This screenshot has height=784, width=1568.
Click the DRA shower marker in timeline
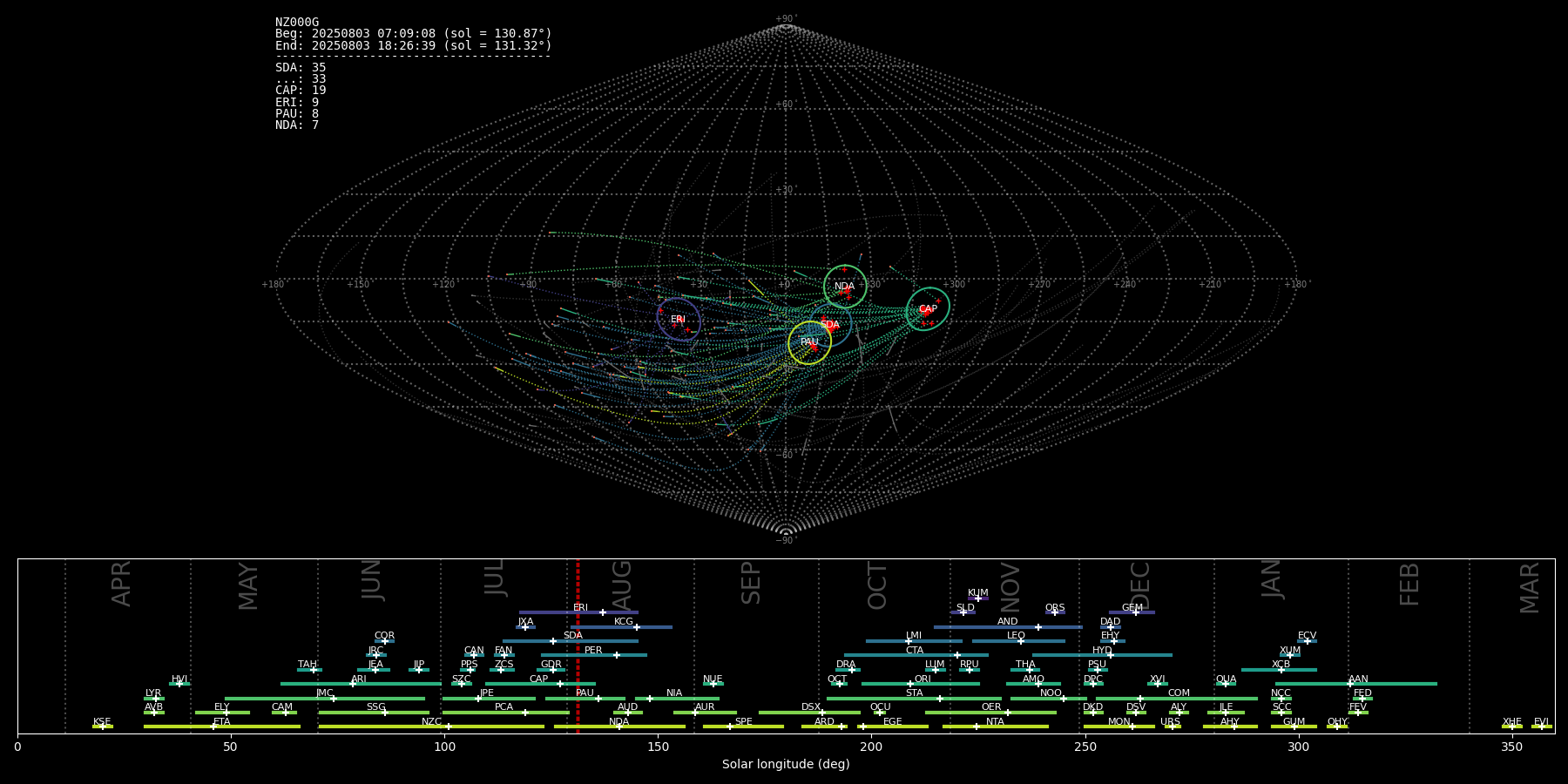[852, 670]
